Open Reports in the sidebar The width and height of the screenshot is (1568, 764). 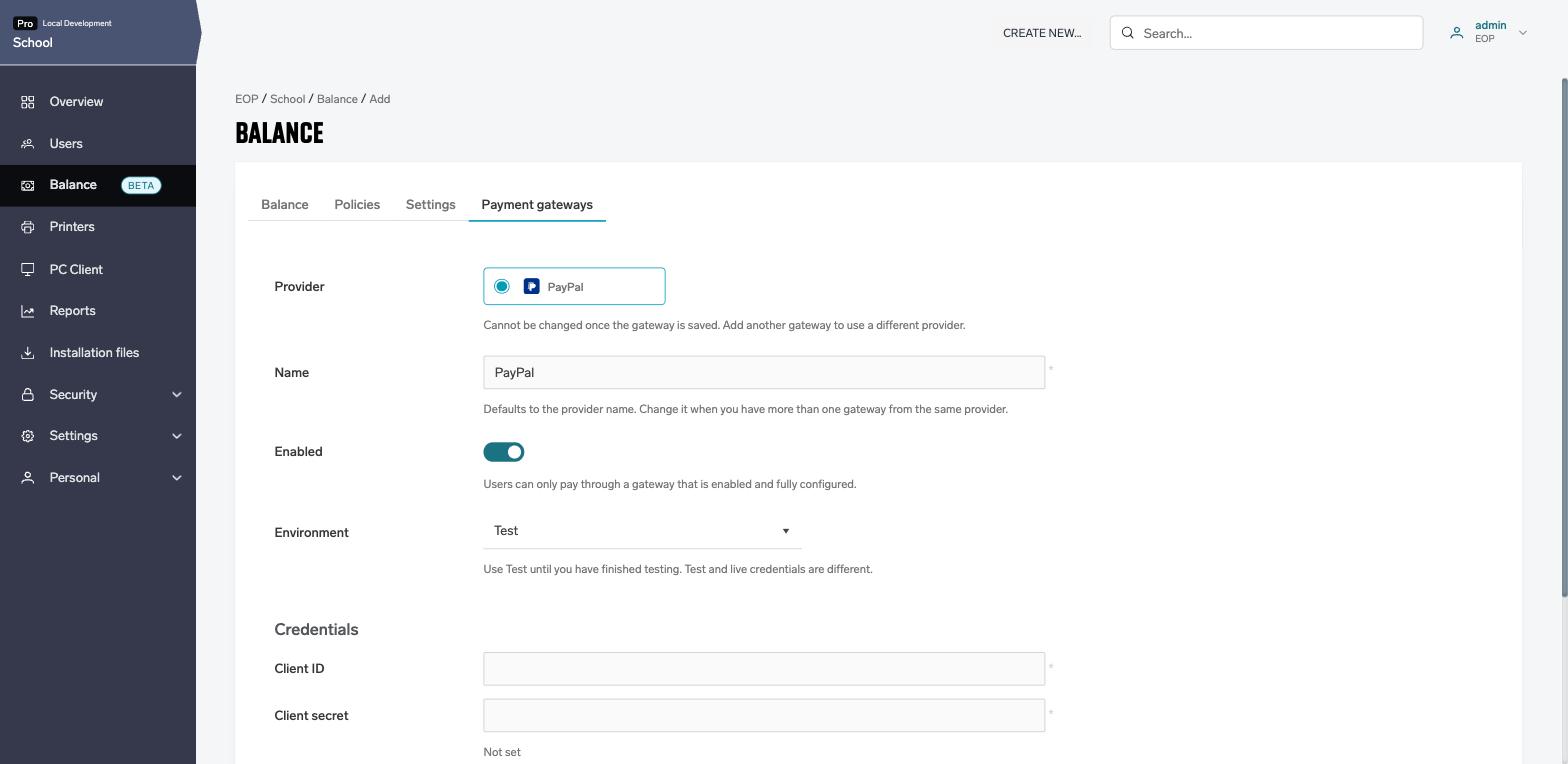(x=98, y=311)
